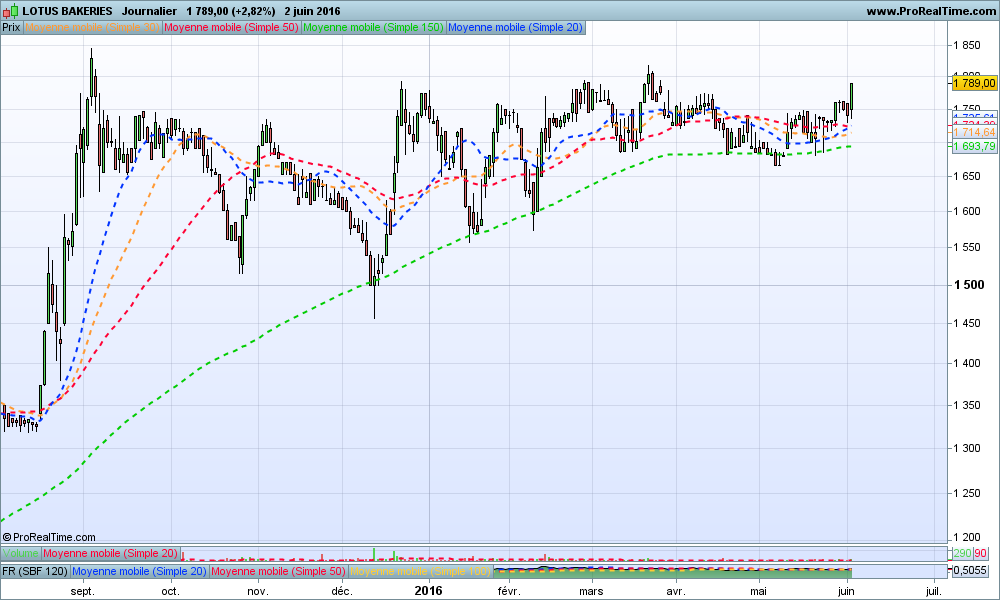Click the nov. label on the time axis

point(258,591)
